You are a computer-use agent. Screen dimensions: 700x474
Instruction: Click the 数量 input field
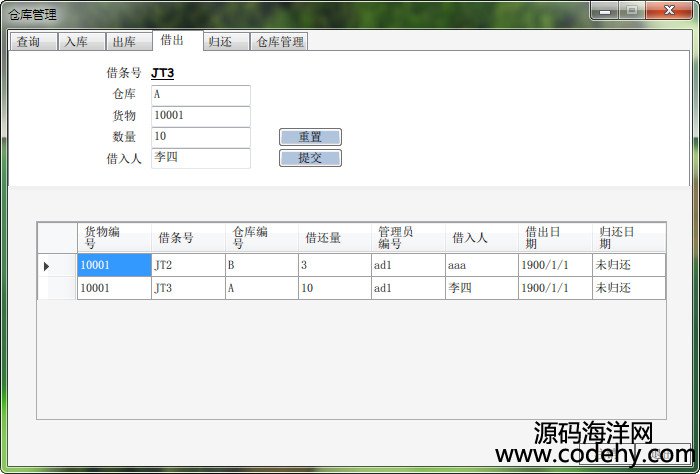tap(201, 137)
